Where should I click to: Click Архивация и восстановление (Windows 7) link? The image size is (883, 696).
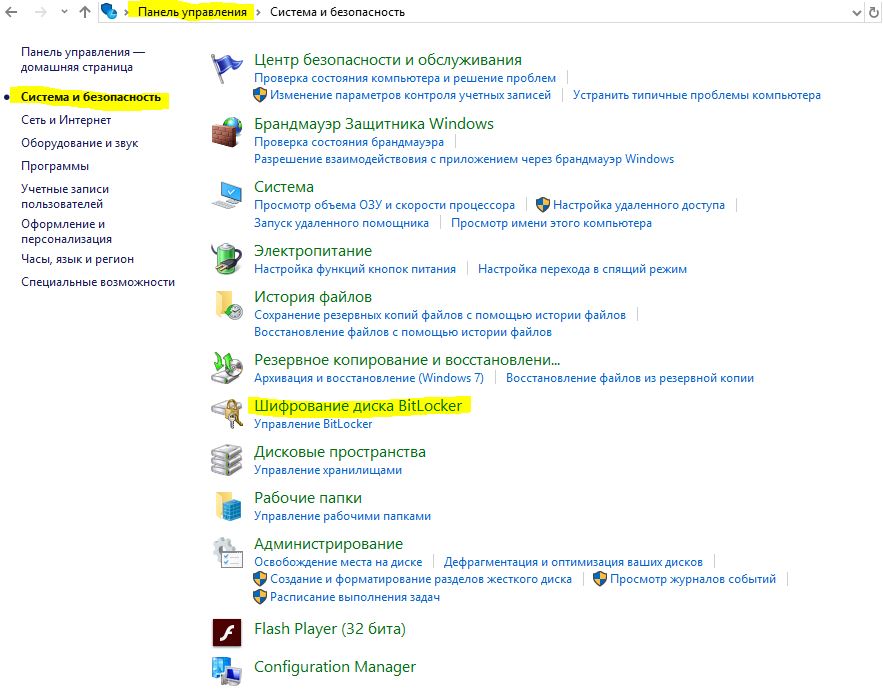369,378
